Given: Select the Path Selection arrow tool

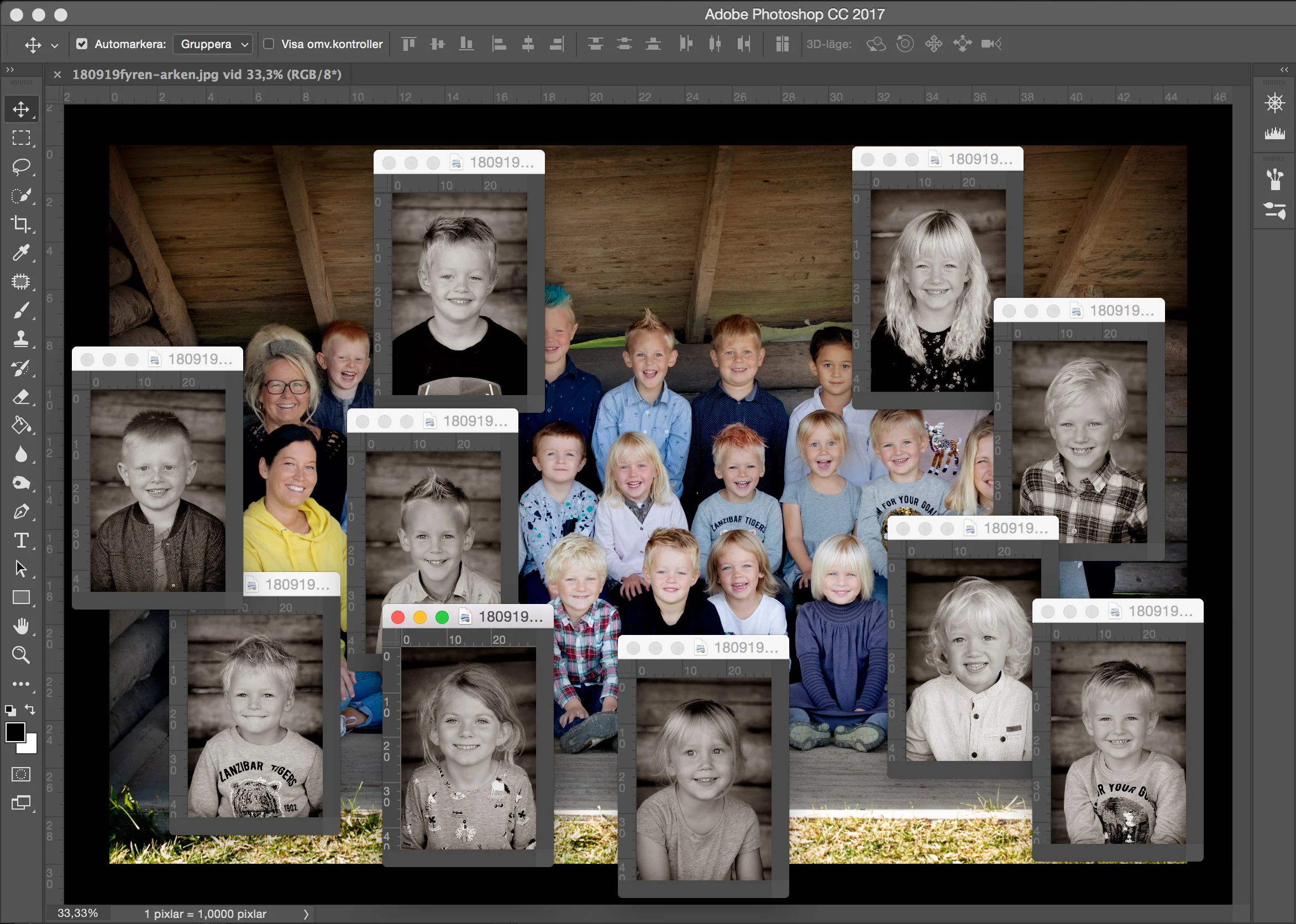Looking at the screenshot, I should click(x=21, y=569).
